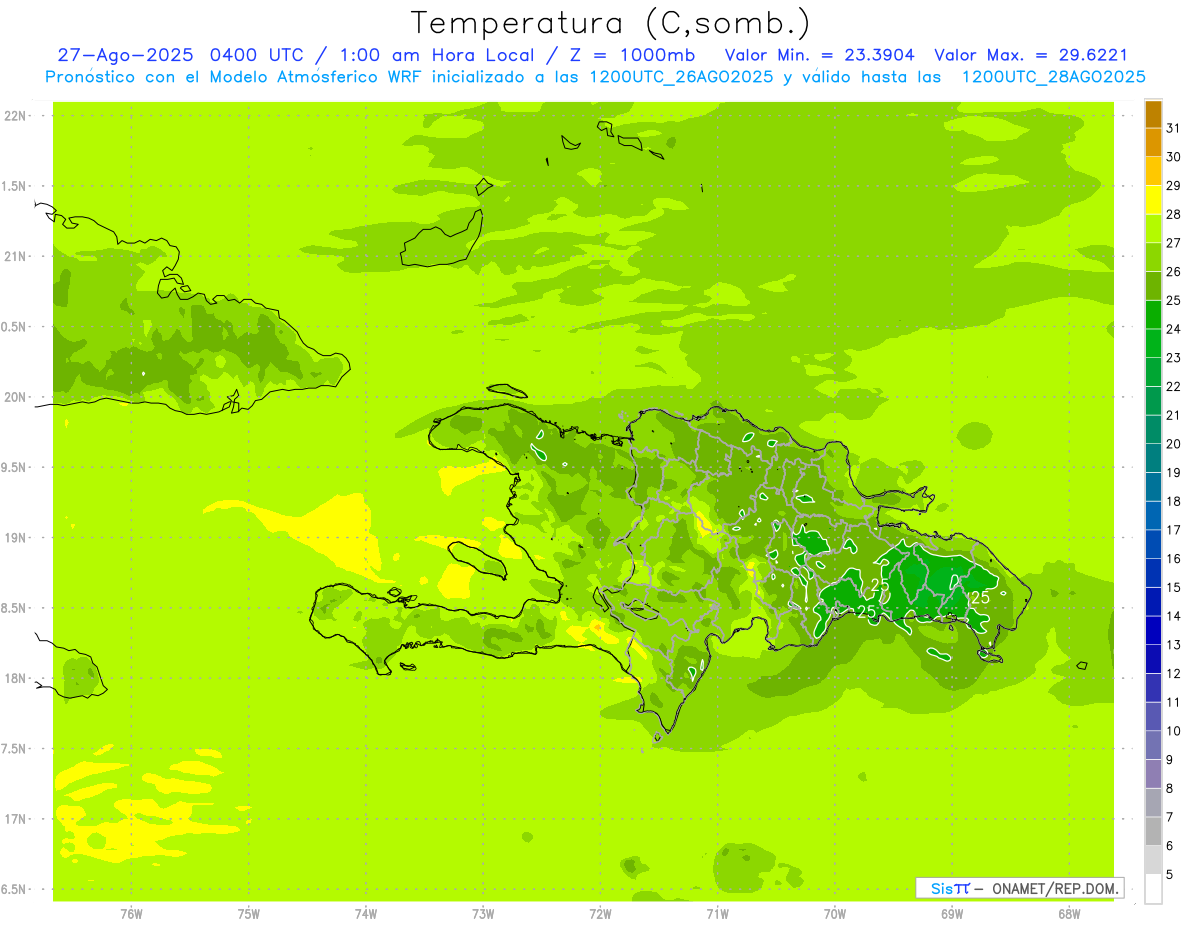Click the '76W' longitude axis label

[130, 913]
